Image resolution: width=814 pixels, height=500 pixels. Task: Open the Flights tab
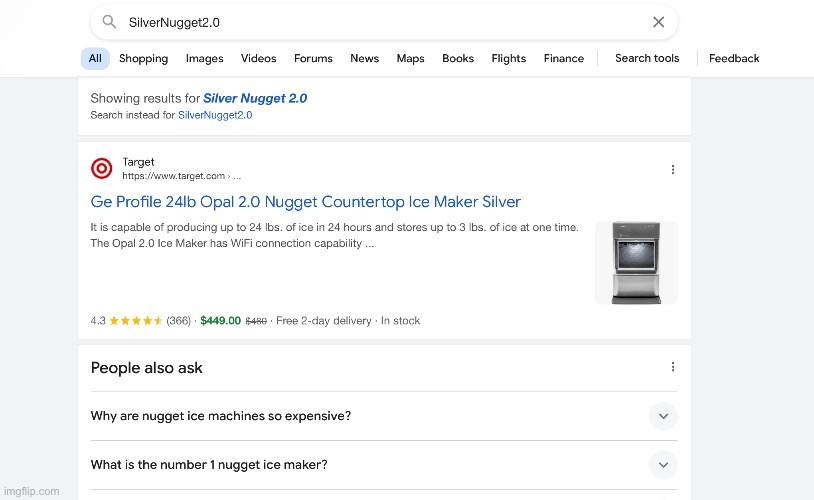tap(509, 58)
